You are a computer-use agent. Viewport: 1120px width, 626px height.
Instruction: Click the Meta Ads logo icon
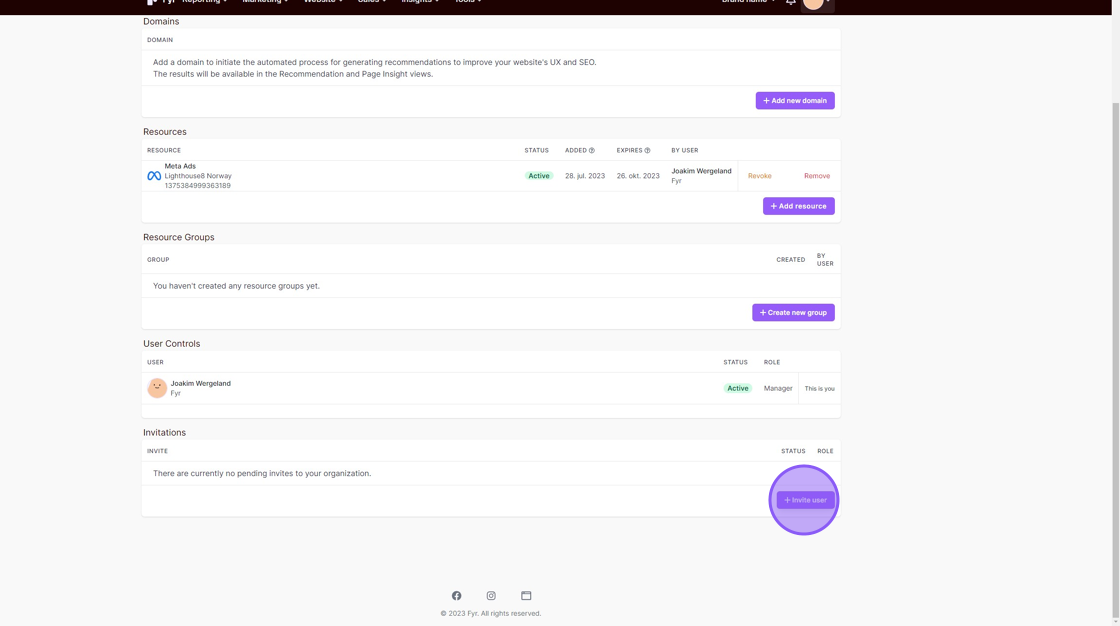tap(154, 176)
